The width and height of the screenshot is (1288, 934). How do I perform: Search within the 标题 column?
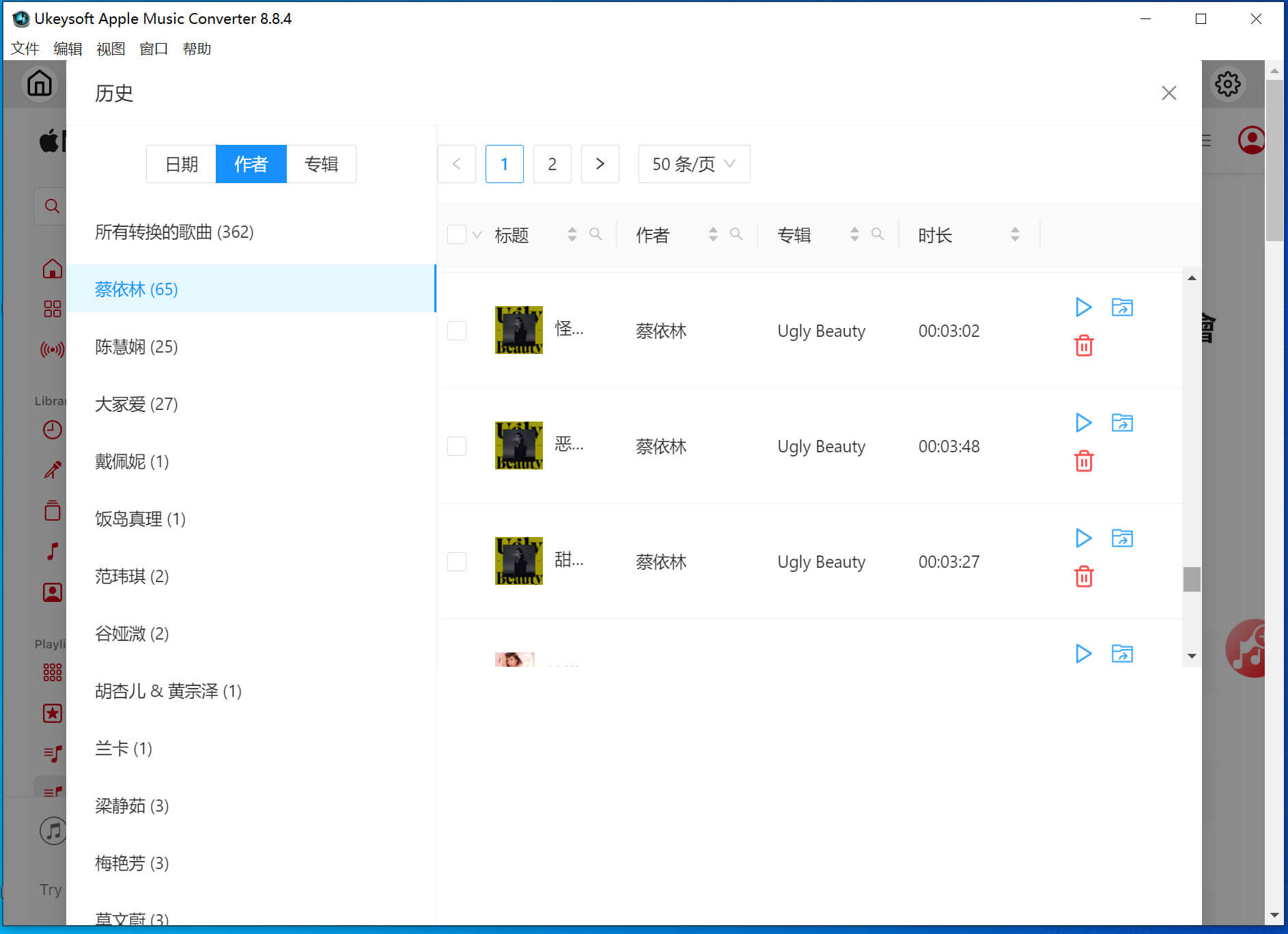tap(596, 234)
